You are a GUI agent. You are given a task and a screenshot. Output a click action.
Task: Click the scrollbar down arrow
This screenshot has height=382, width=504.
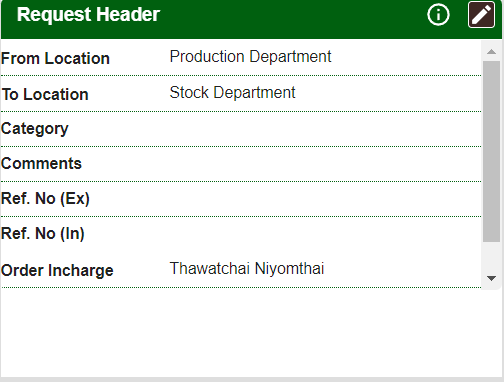(491, 278)
